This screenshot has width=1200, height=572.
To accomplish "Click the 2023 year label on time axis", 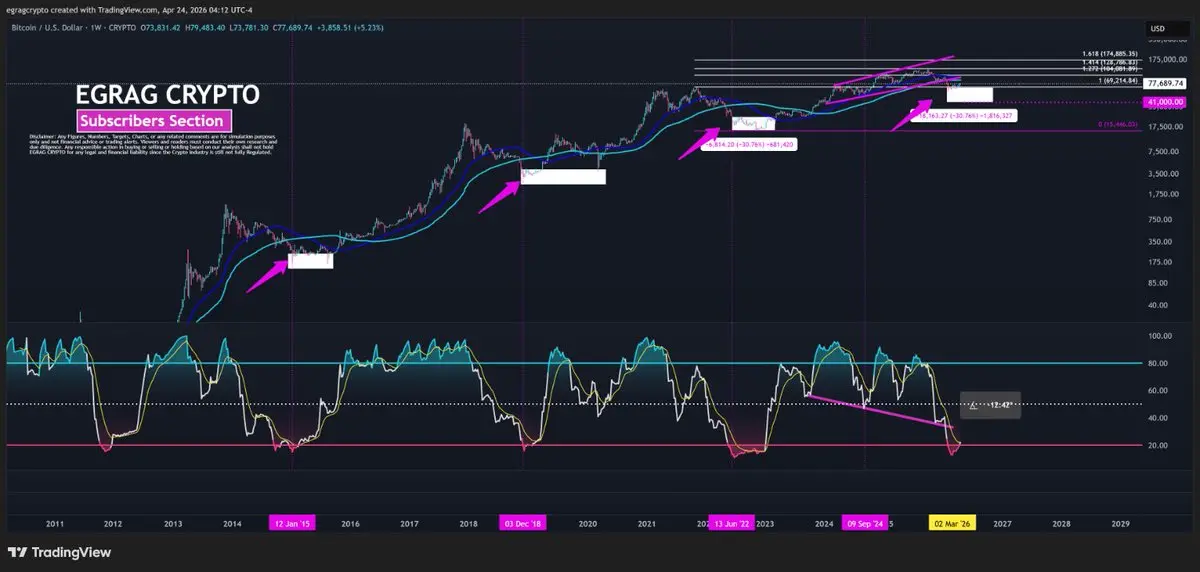I will click(x=765, y=523).
